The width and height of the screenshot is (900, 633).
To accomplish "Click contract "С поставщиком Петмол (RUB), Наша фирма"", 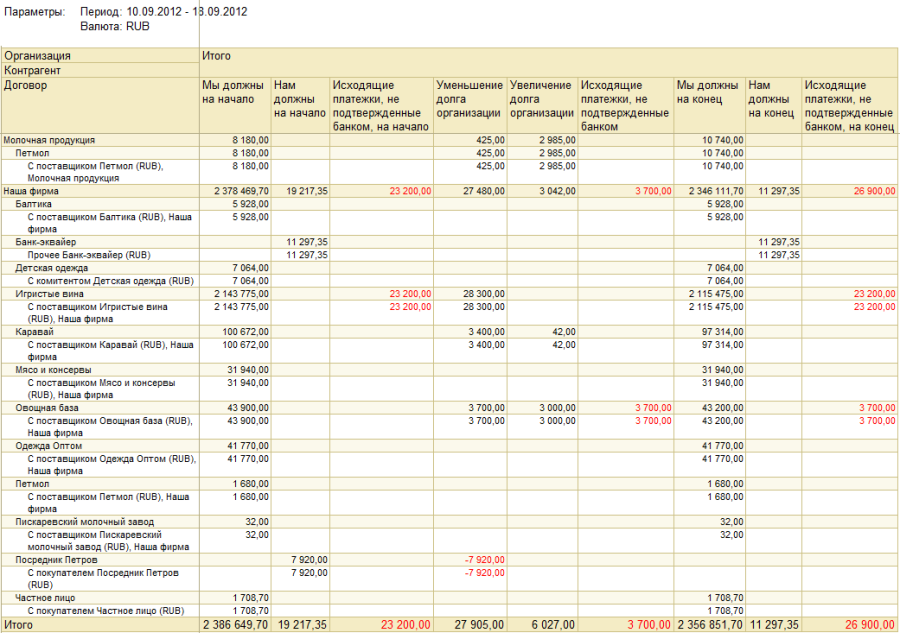I will click(x=108, y=503).
